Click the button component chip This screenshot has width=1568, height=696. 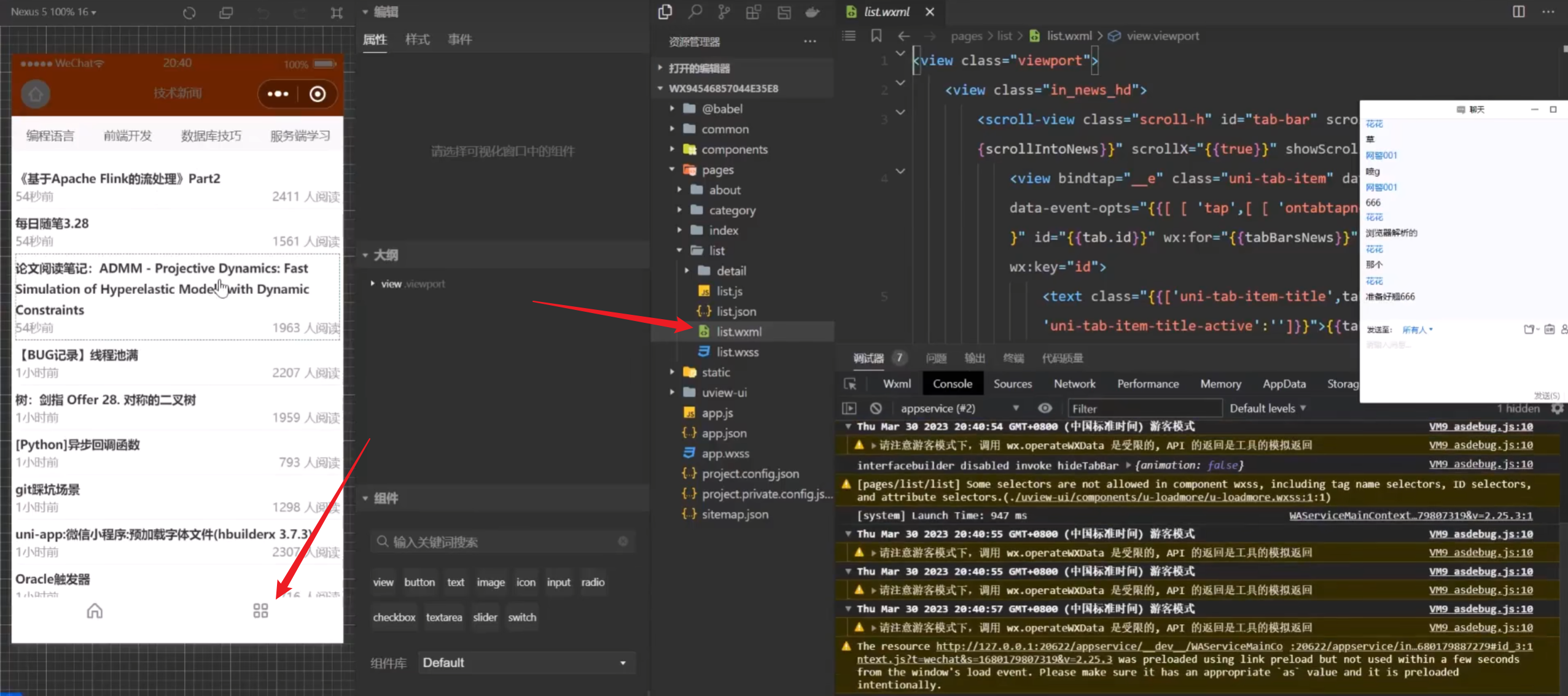419,582
